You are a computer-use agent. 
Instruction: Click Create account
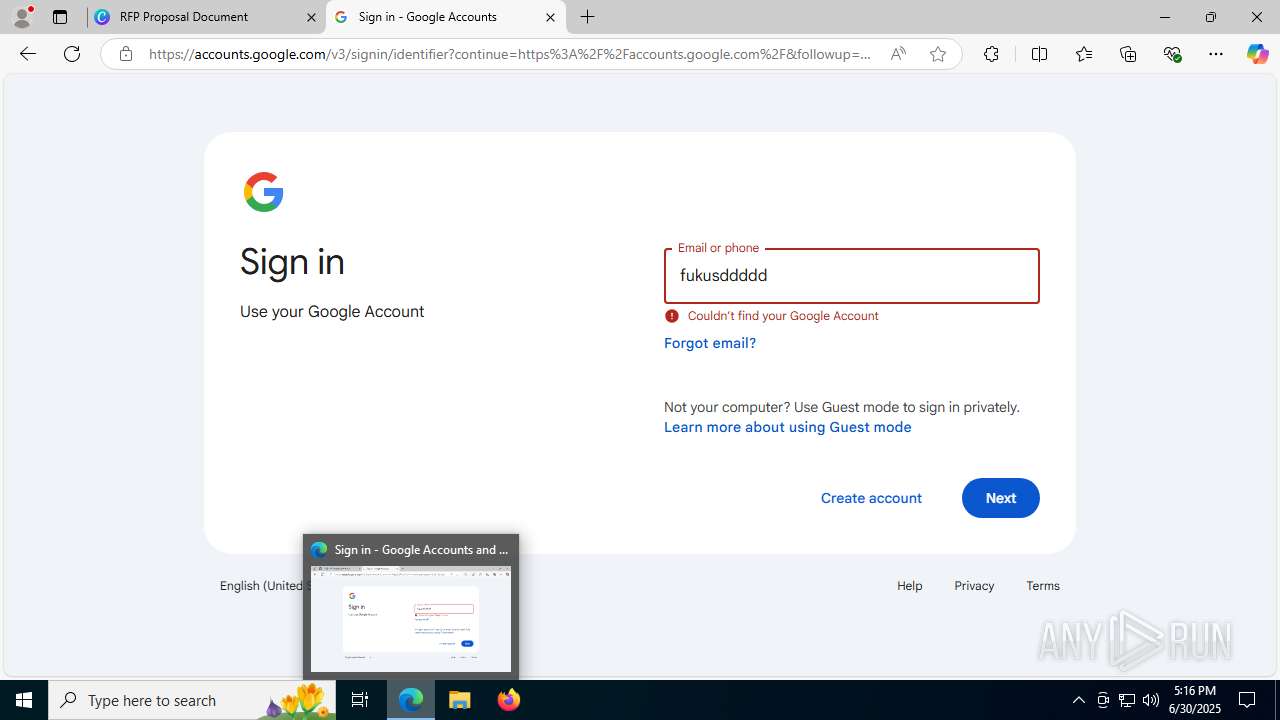[x=871, y=498]
